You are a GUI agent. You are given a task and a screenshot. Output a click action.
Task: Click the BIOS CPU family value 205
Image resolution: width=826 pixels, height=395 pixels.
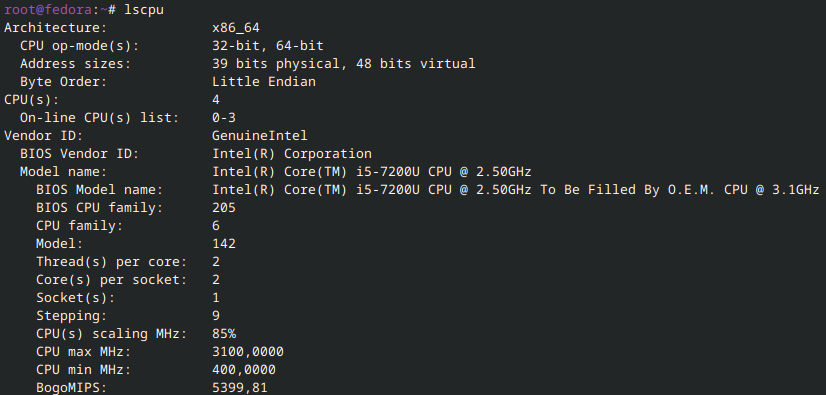point(224,208)
